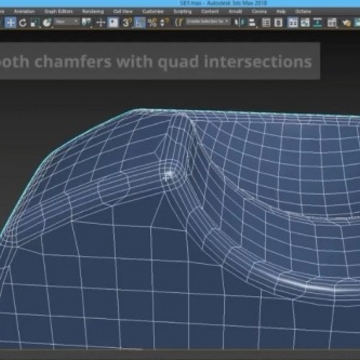This screenshot has height=360, width=360.
Task: Toggle Percent Snap
Action: tap(152, 23)
